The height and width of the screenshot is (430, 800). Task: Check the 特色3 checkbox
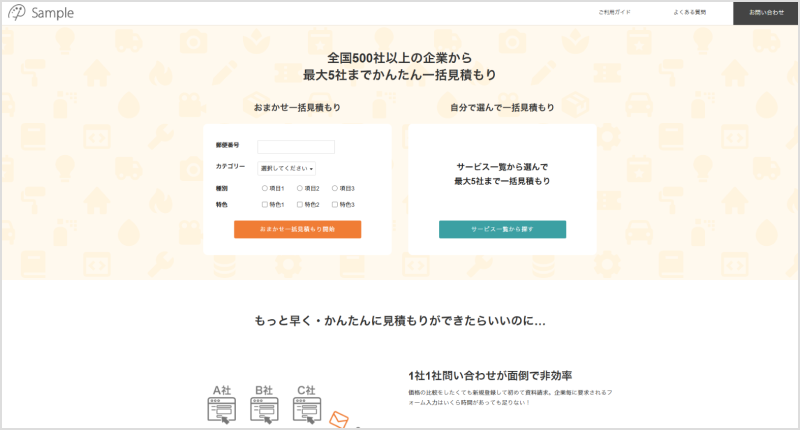coord(335,205)
